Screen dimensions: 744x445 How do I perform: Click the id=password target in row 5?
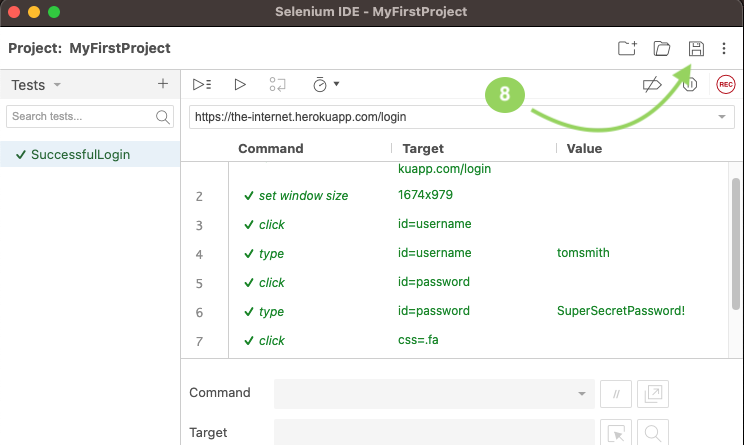click(x=434, y=282)
